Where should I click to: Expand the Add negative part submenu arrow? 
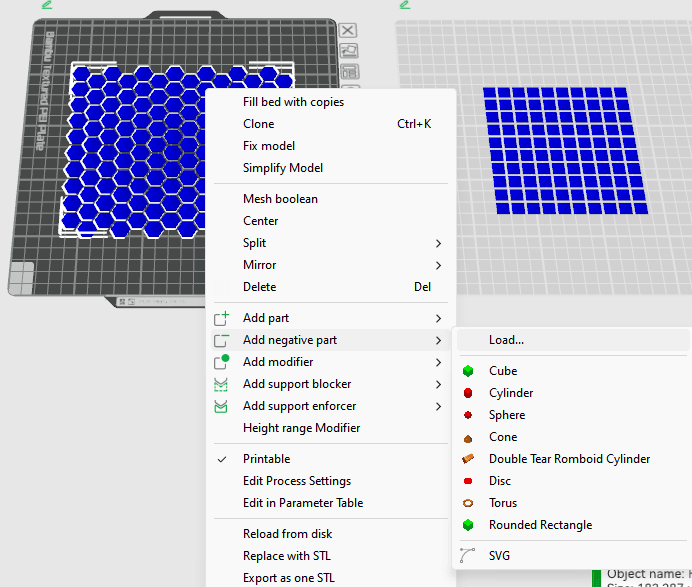coord(438,340)
